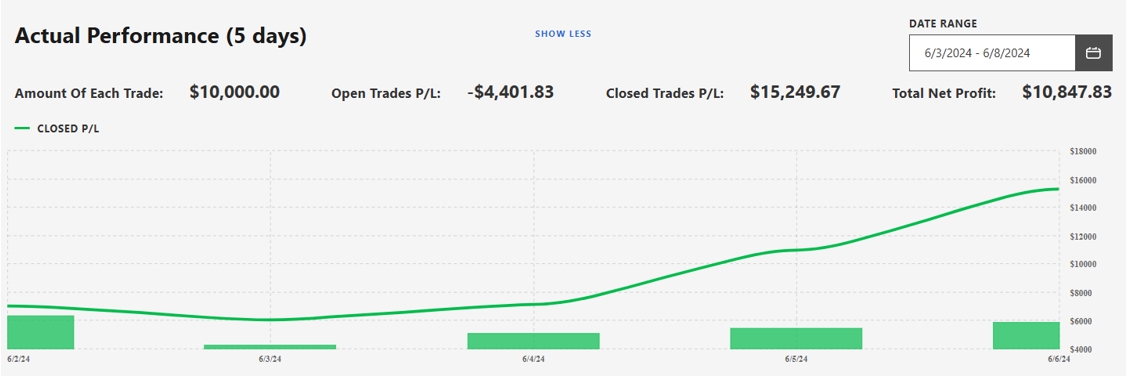The image size is (1126, 380).
Task: Select the green bar for 6/6/24
Action: pos(1026,335)
